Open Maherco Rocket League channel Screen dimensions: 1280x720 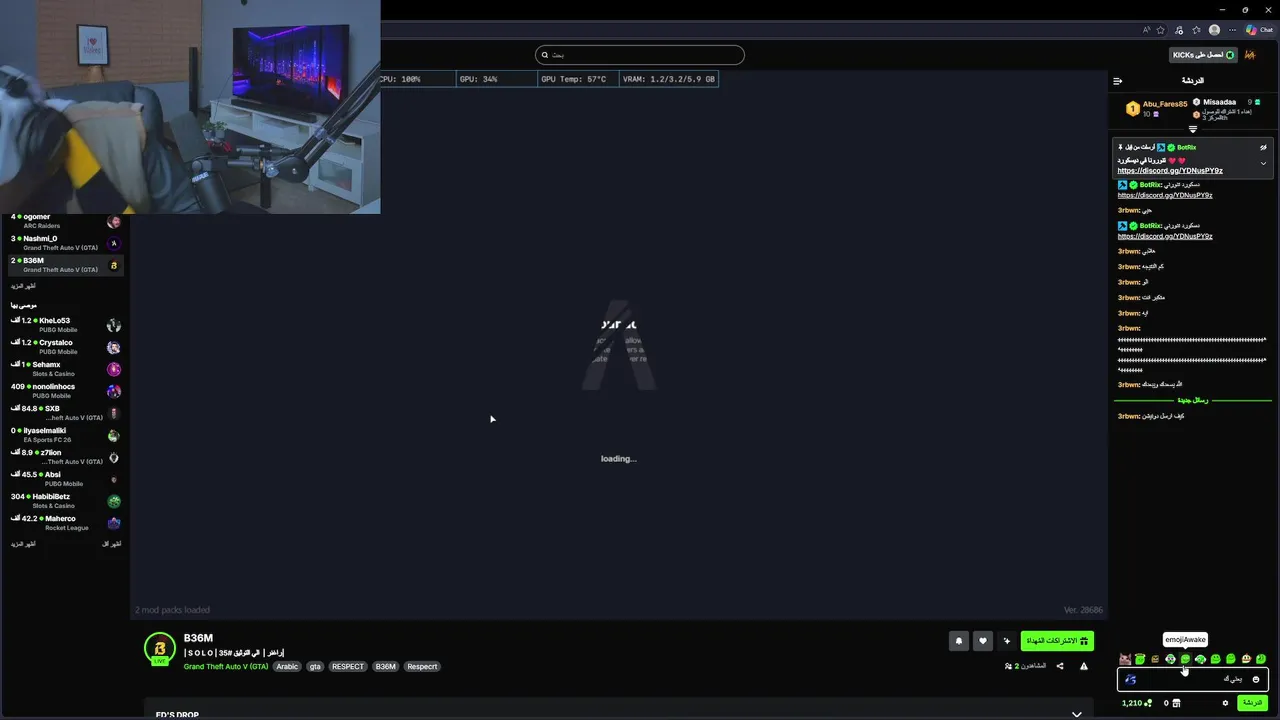pos(65,523)
